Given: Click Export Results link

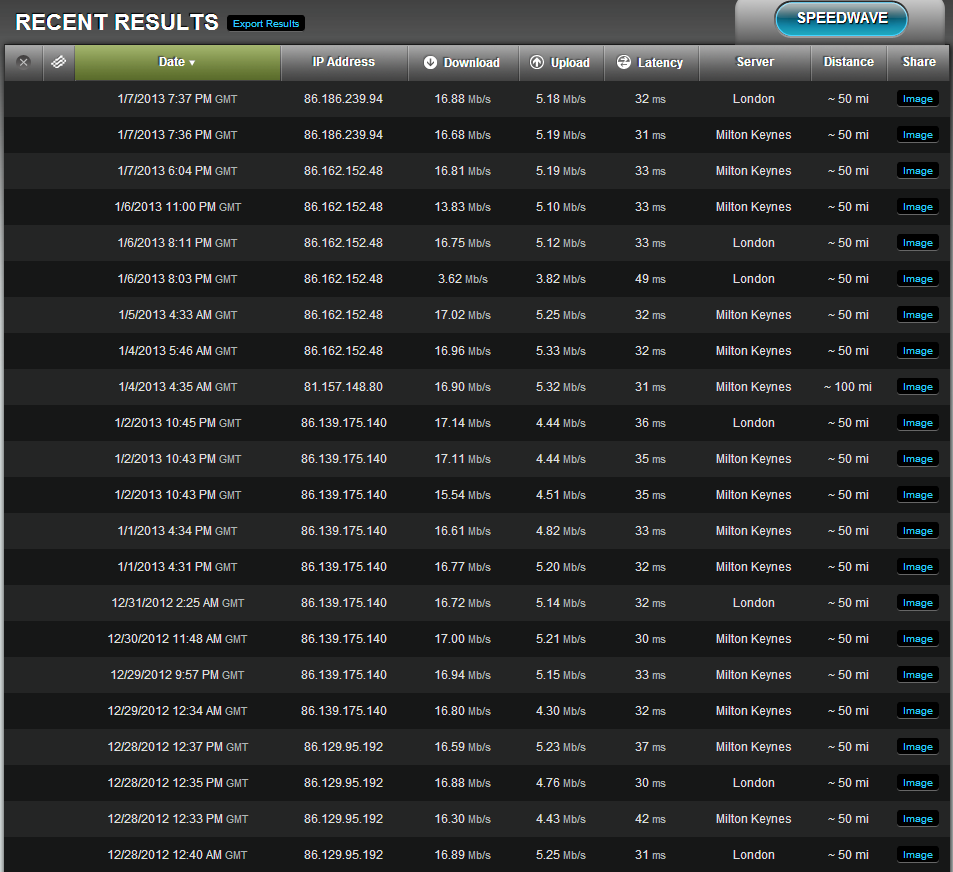Looking at the screenshot, I should (x=266, y=24).
